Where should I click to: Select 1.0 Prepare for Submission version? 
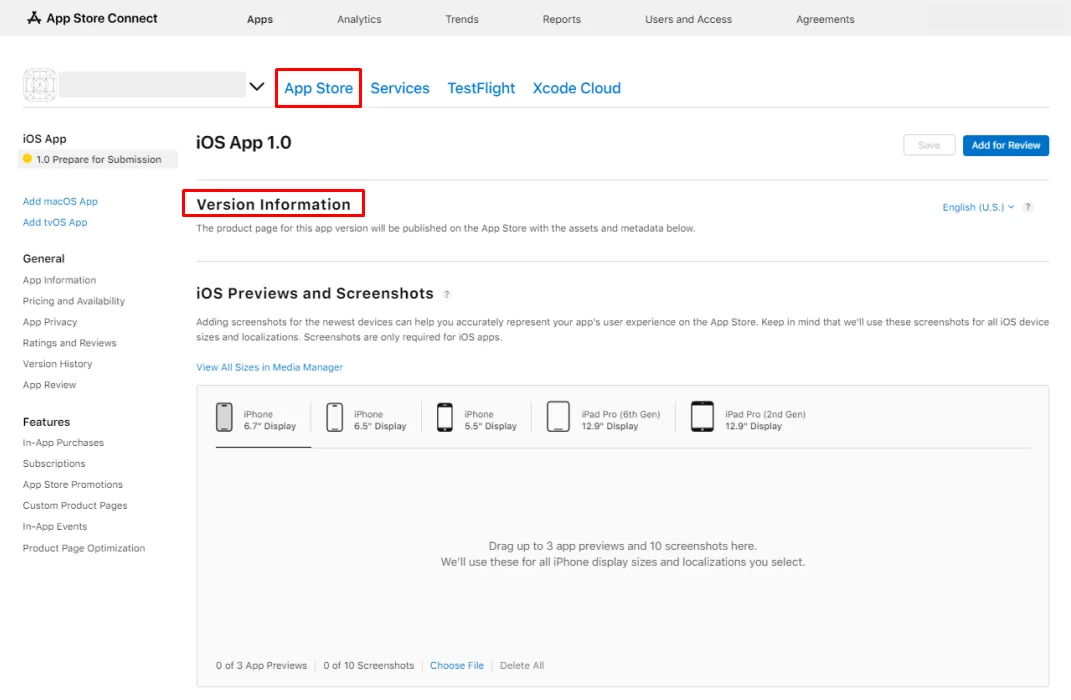point(98,159)
